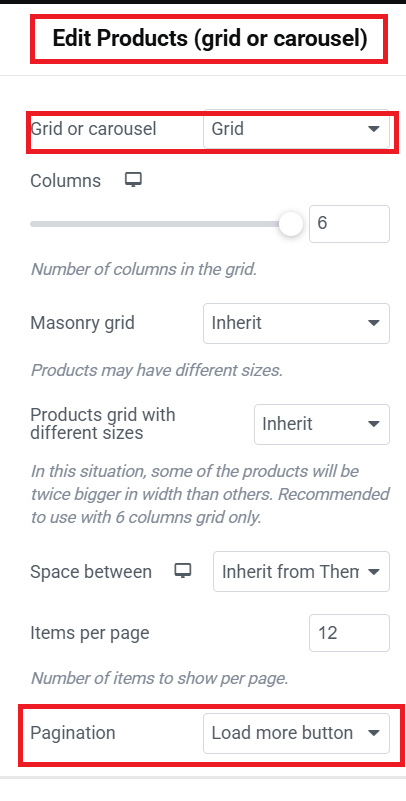Open the Space between dropdown

(x=301, y=571)
